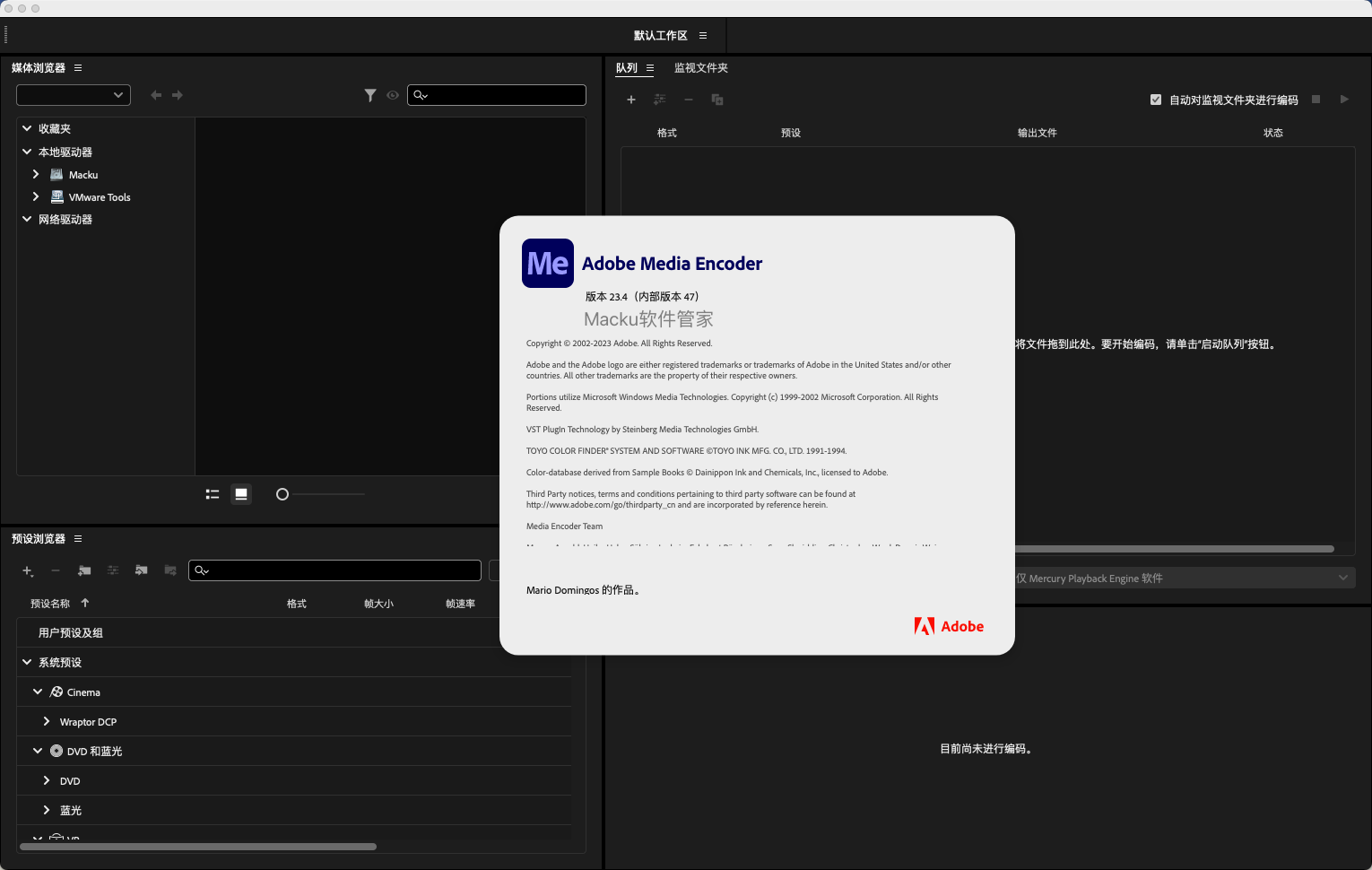Click the VMware Tools drive icon
Viewport: 1372px width, 870px height.
point(57,197)
